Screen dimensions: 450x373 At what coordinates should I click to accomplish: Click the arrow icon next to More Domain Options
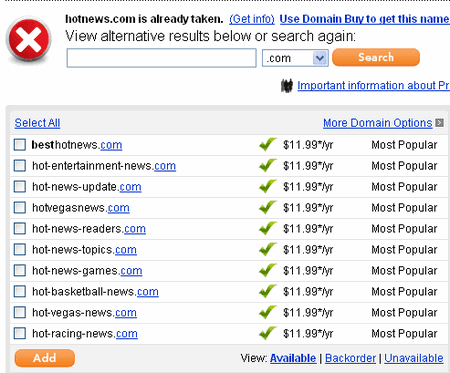coord(440,123)
